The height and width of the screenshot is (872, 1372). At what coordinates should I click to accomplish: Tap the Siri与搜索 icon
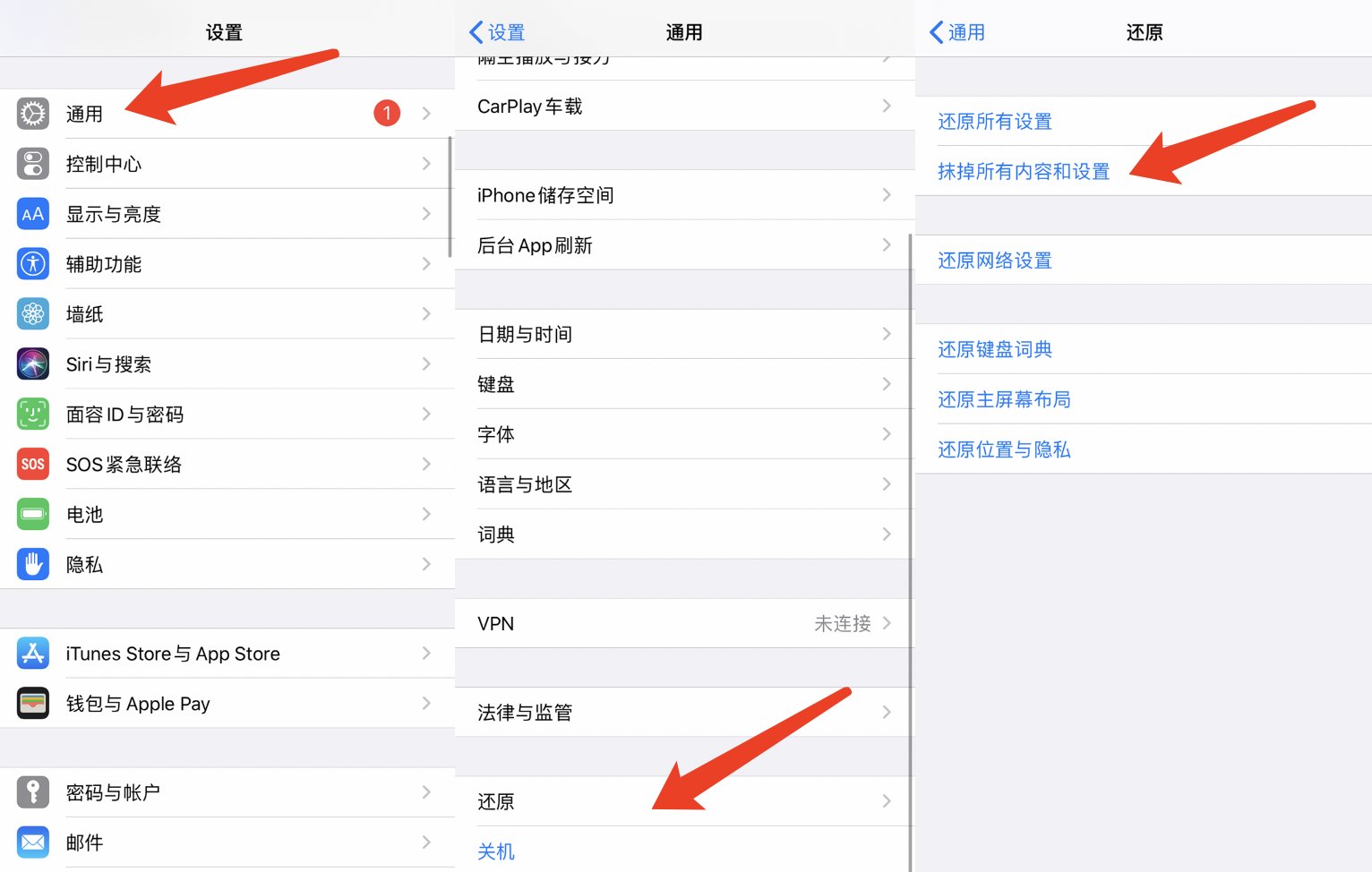[x=33, y=364]
